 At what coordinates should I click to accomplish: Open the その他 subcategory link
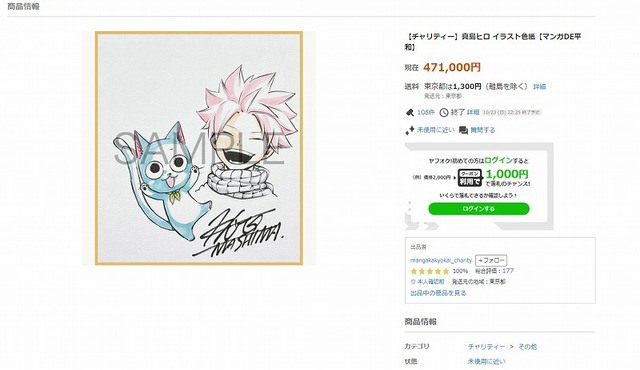tap(527, 347)
